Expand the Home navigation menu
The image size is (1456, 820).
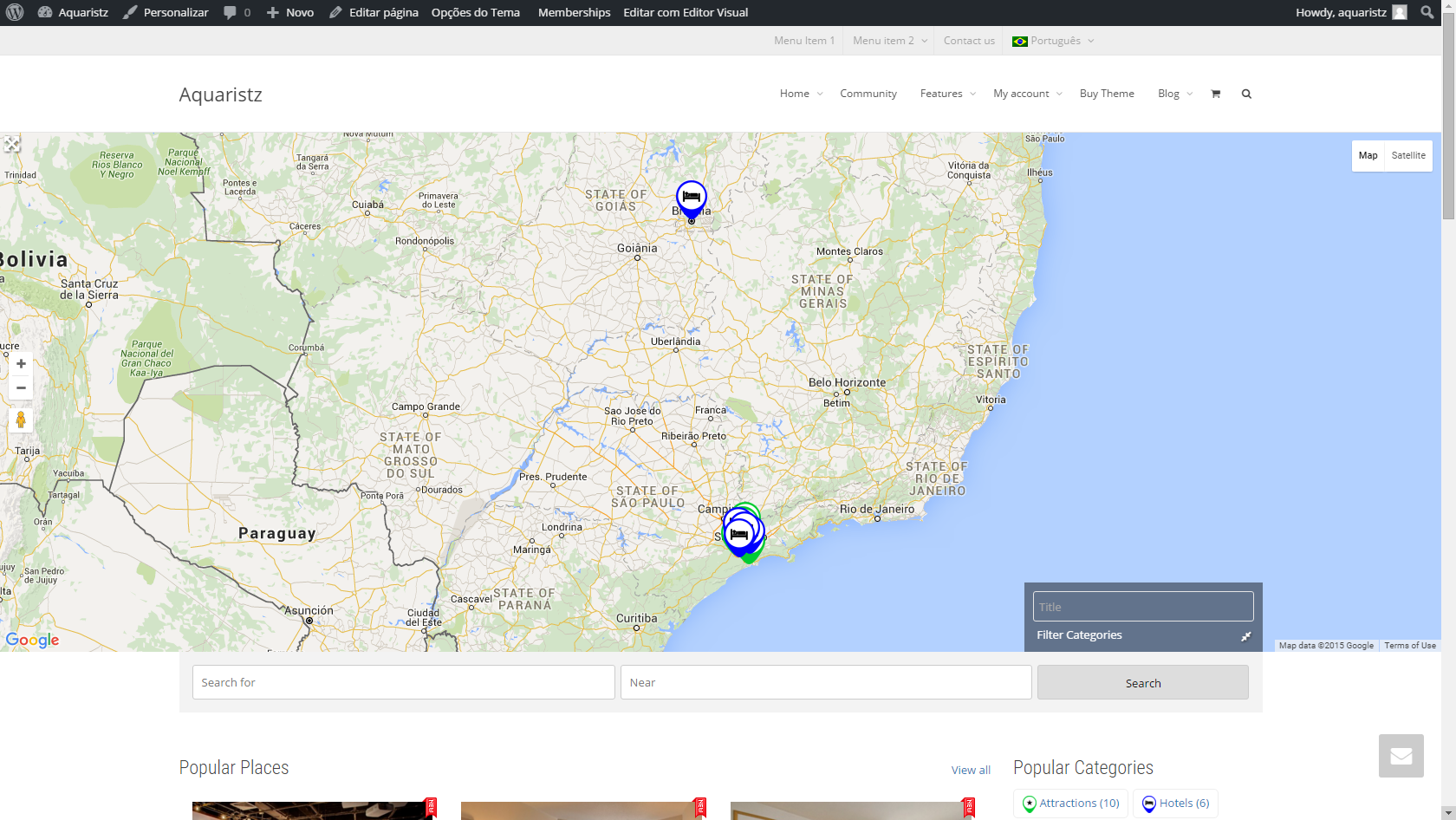(x=801, y=94)
